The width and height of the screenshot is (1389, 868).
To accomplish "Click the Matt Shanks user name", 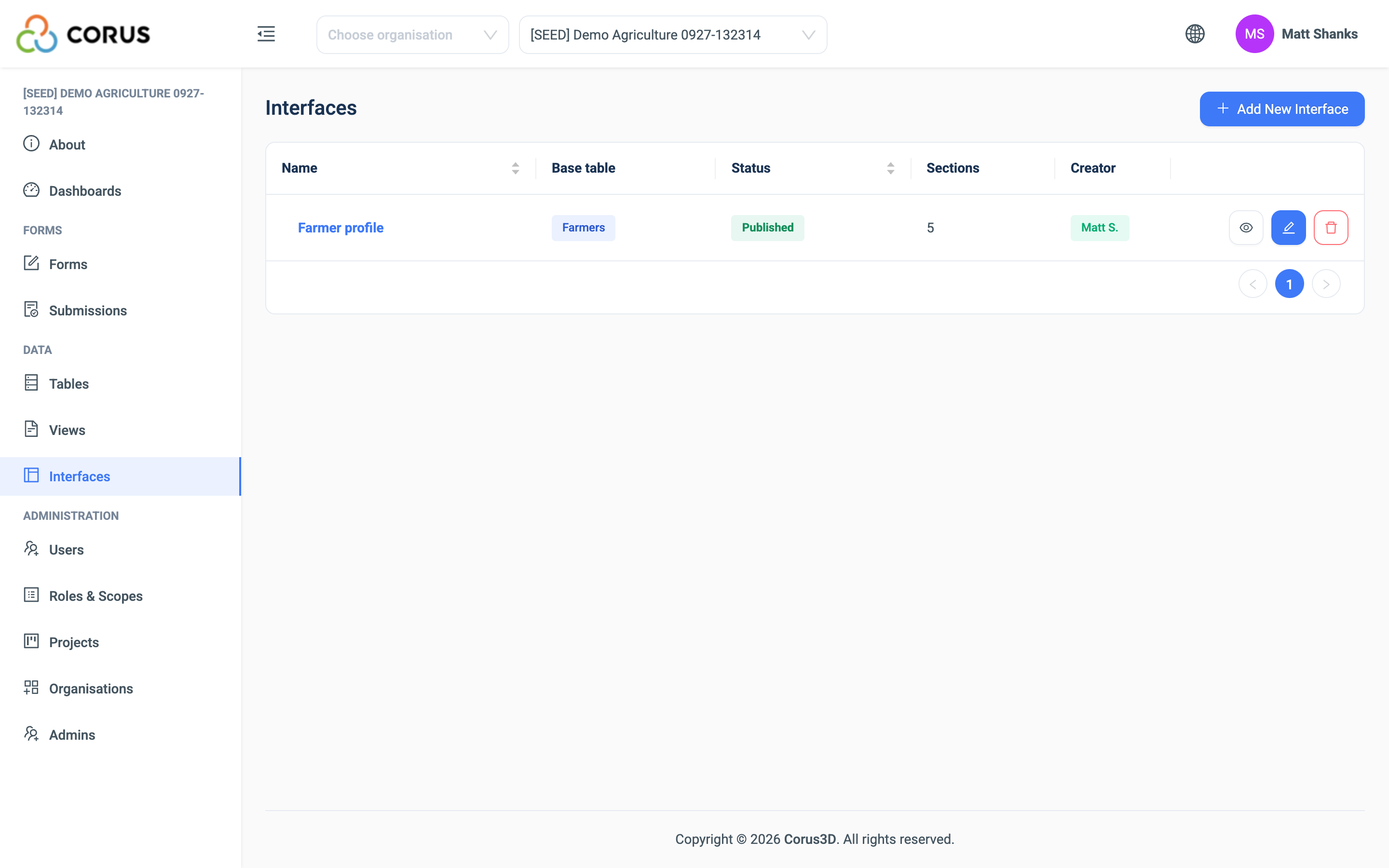I will pos(1319,34).
